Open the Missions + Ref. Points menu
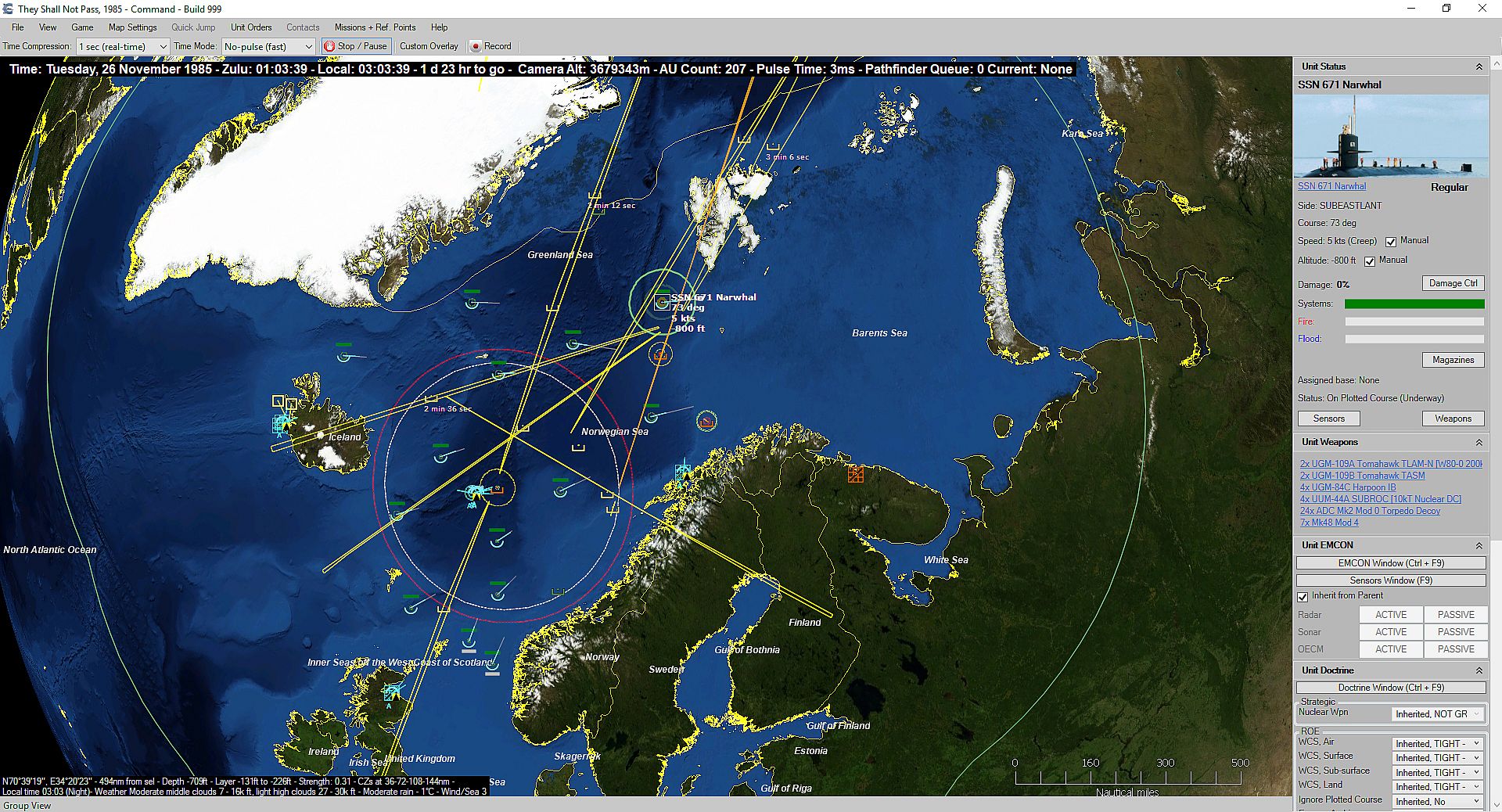Screen dimensions: 1502x812 pyautogui.click(x=375, y=27)
